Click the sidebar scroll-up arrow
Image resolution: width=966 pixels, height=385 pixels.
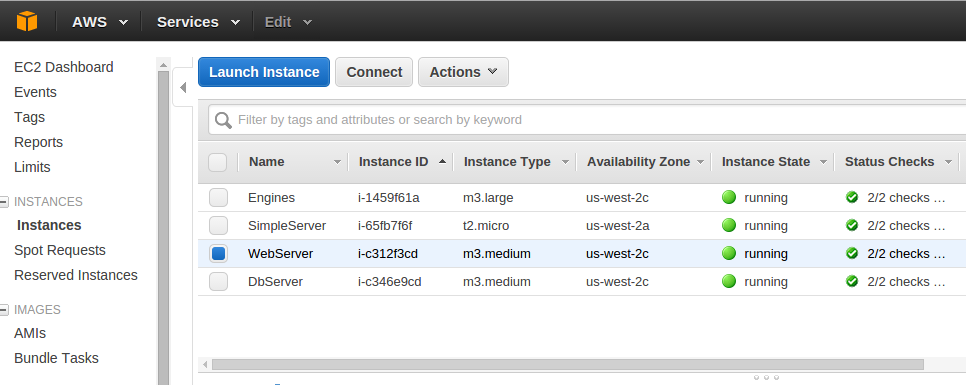163,64
